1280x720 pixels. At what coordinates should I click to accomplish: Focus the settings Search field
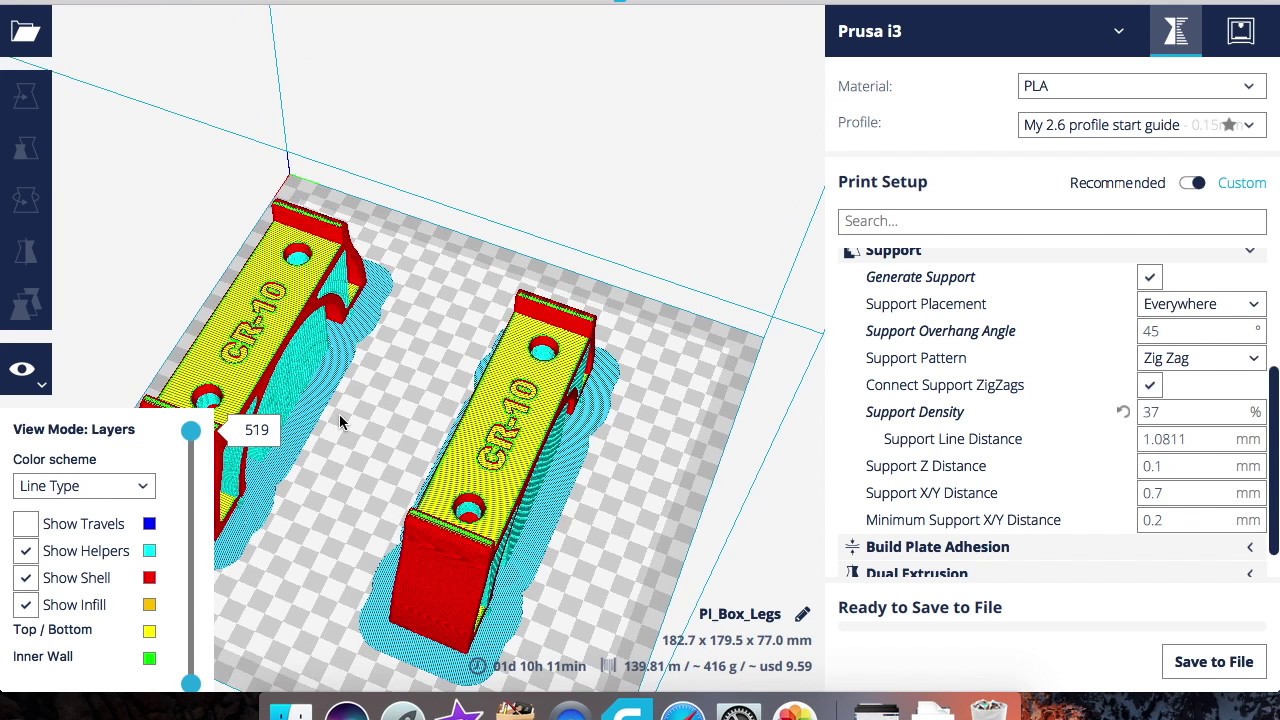1052,221
